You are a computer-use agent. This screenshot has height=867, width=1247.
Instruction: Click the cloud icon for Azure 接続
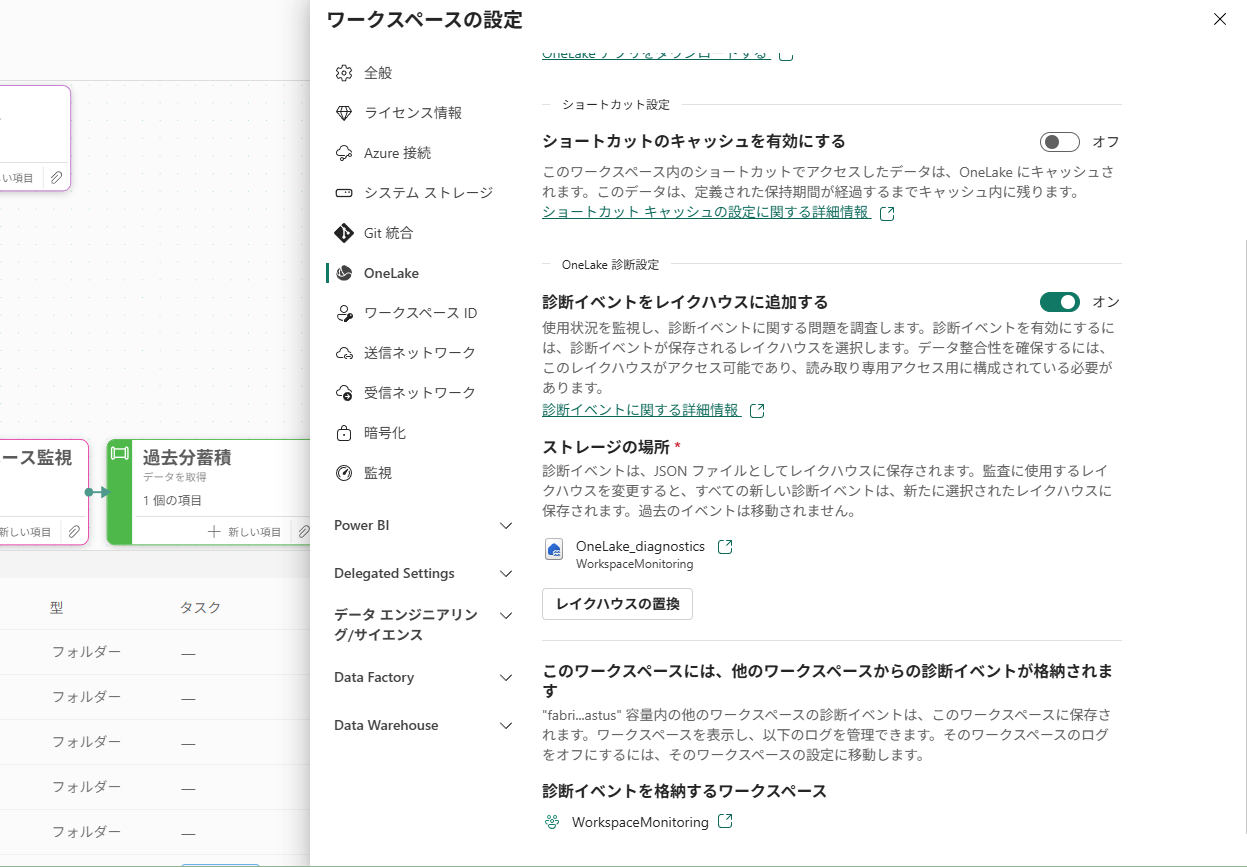[x=344, y=153]
